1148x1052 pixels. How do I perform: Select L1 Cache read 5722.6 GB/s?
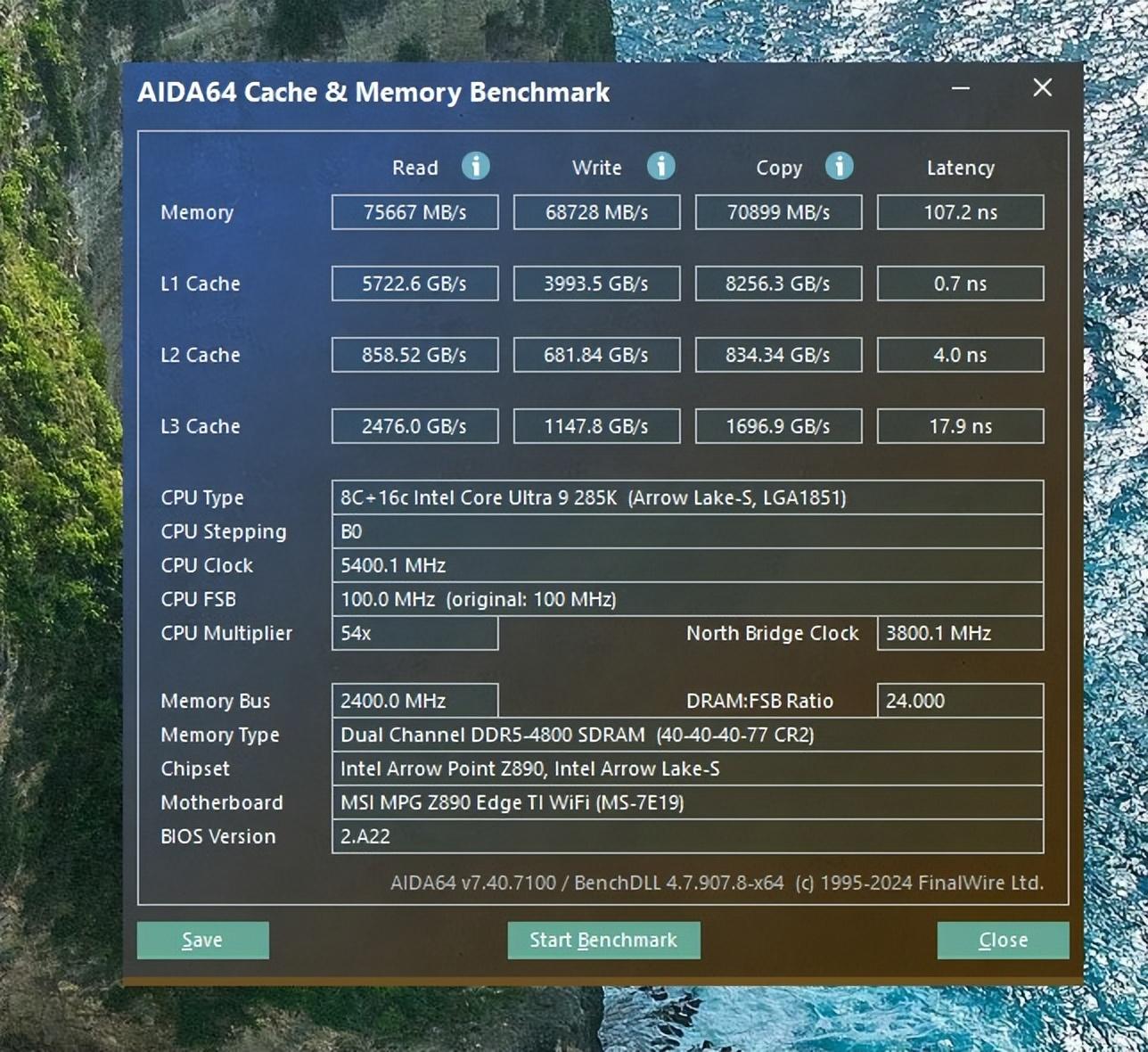[x=415, y=284]
